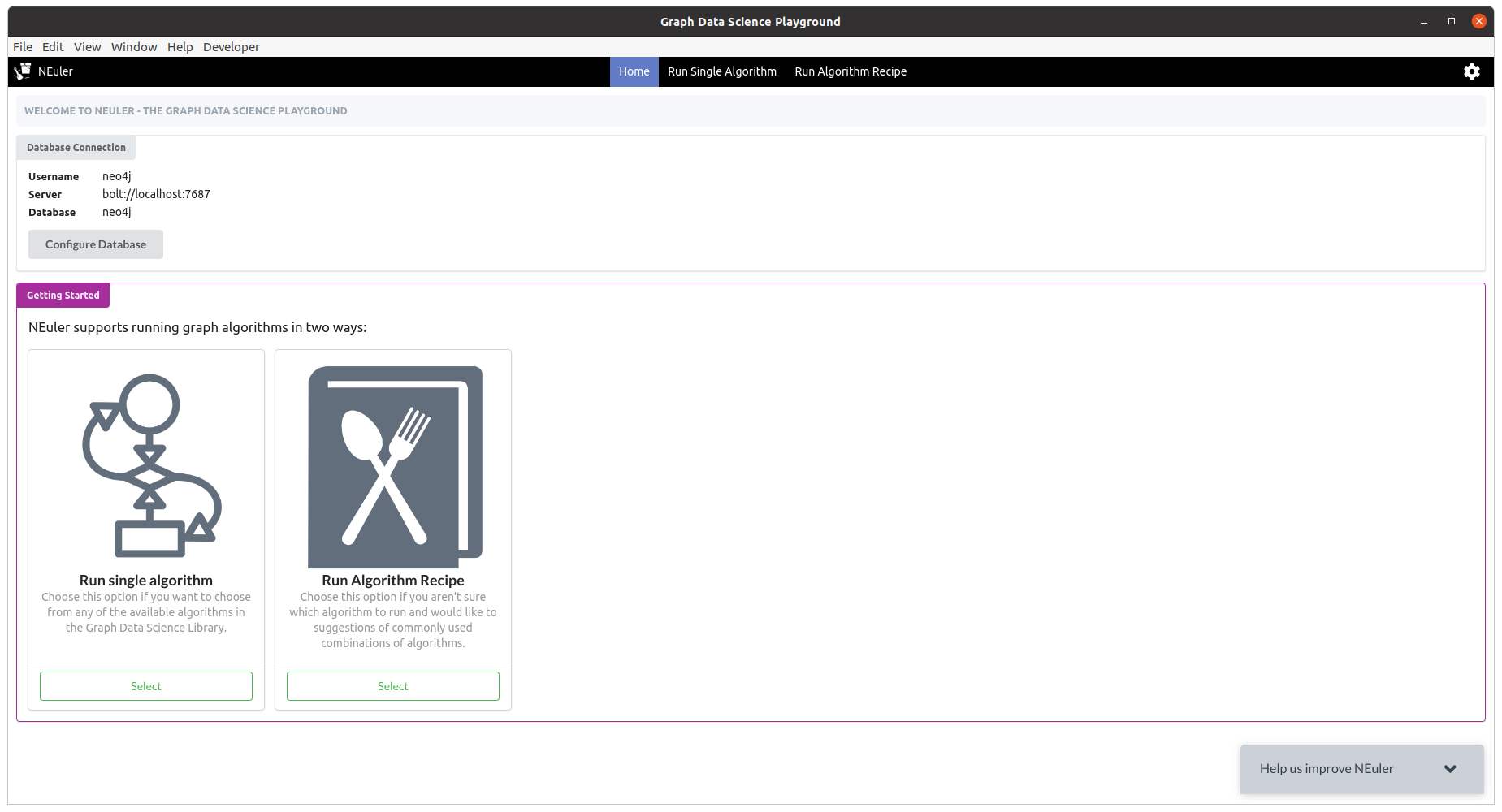
Task: Click the Username value neo4j
Action: (x=117, y=176)
